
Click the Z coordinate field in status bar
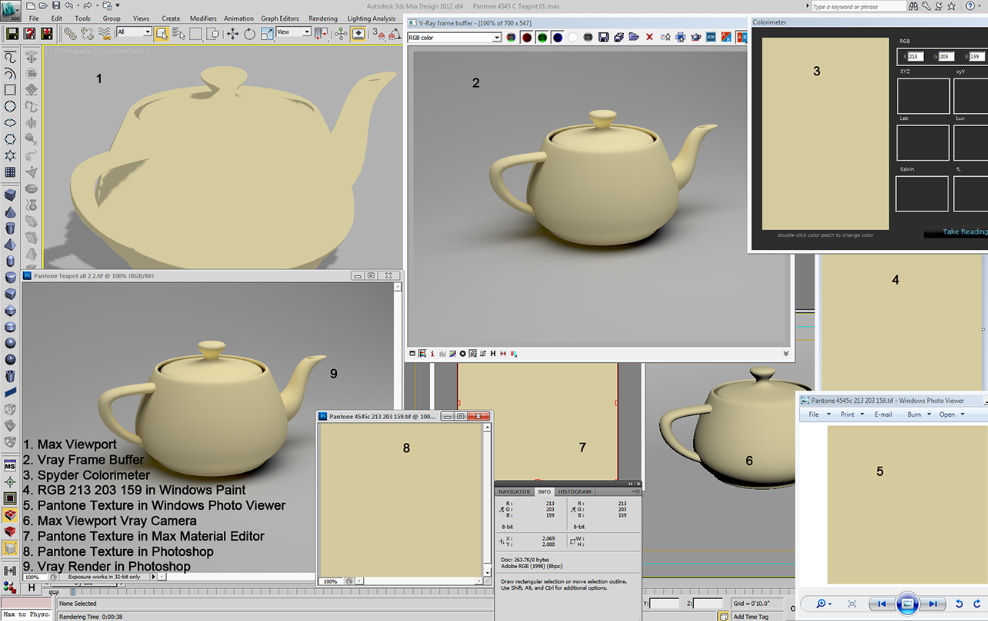pyautogui.click(x=708, y=603)
